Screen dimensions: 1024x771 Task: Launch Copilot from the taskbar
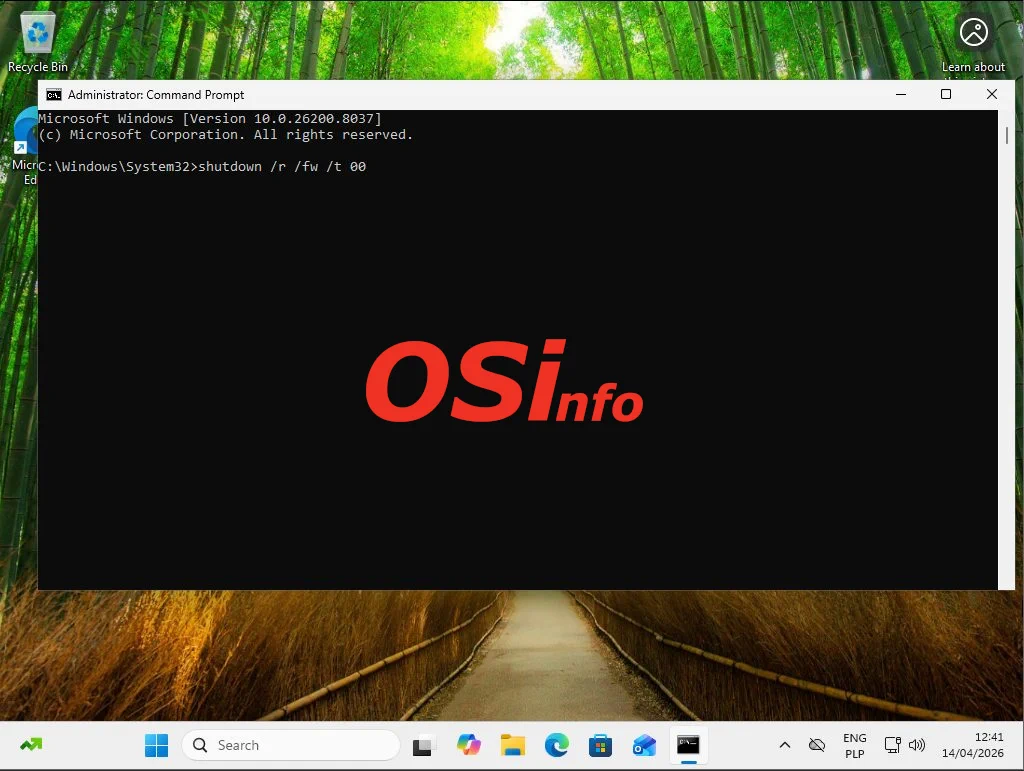click(469, 745)
